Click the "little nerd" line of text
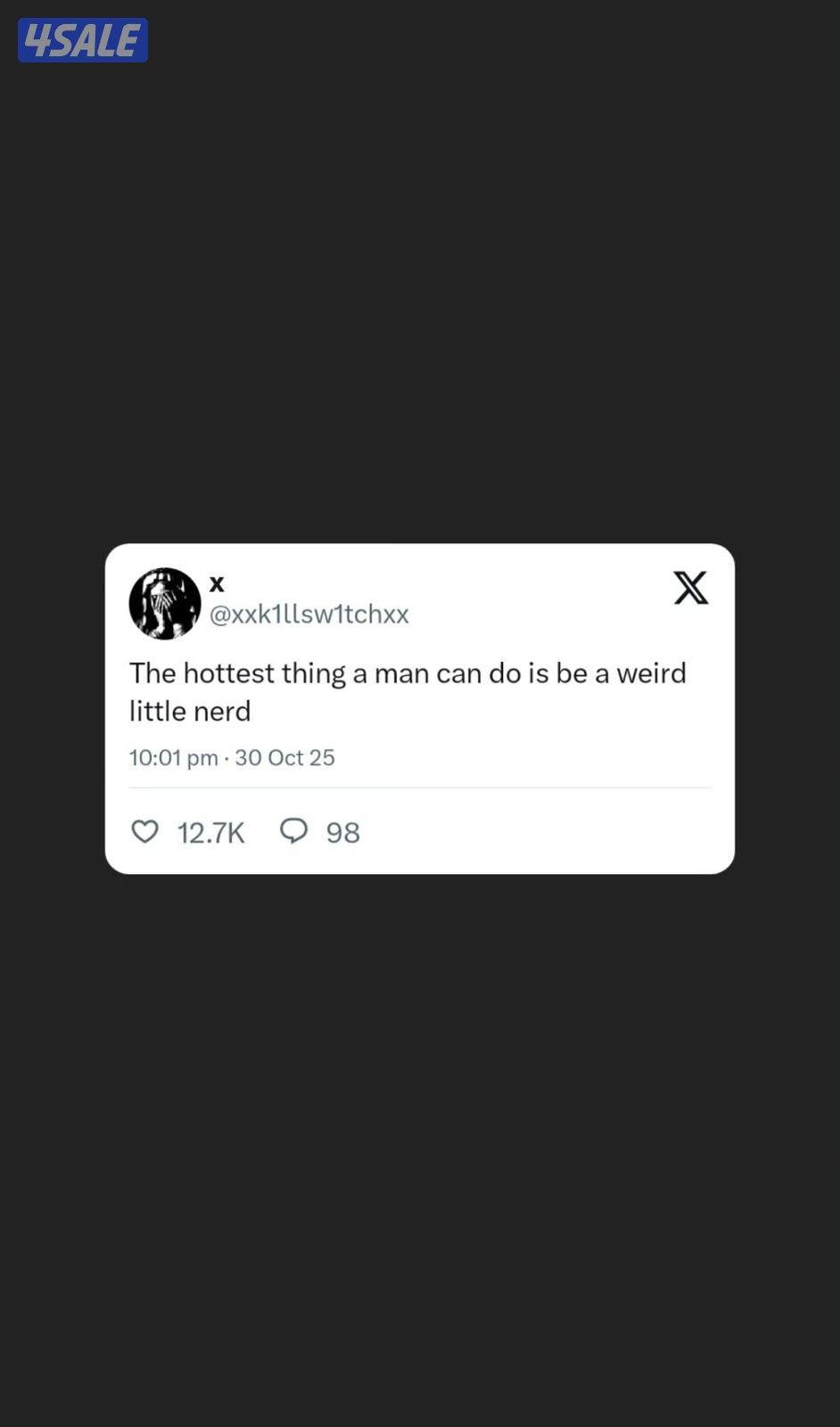The height and width of the screenshot is (1427, 840). point(190,711)
